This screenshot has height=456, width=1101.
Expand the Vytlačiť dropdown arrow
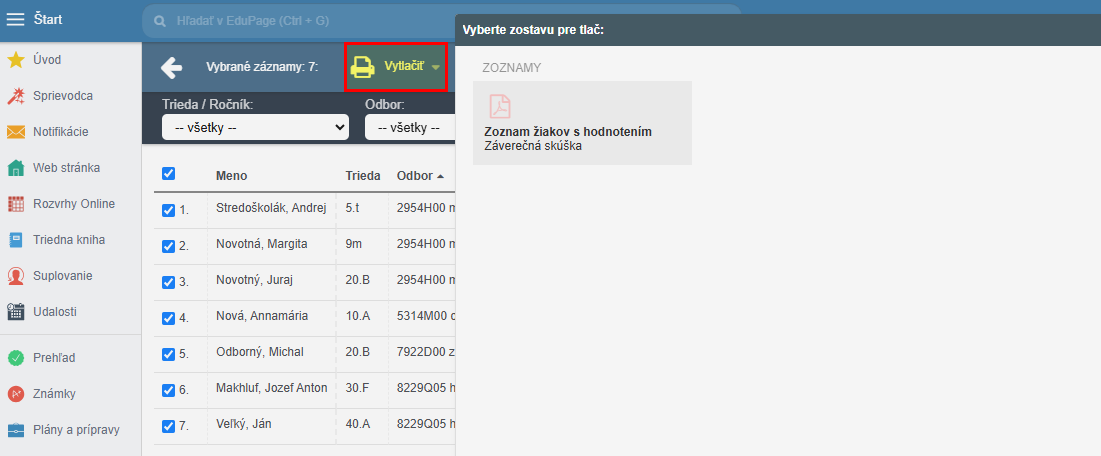point(436,67)
